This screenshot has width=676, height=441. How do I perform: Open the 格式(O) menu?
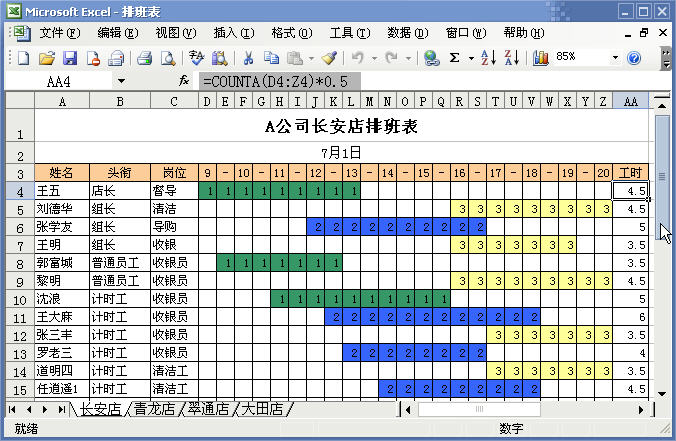click(x=291, y=33)
